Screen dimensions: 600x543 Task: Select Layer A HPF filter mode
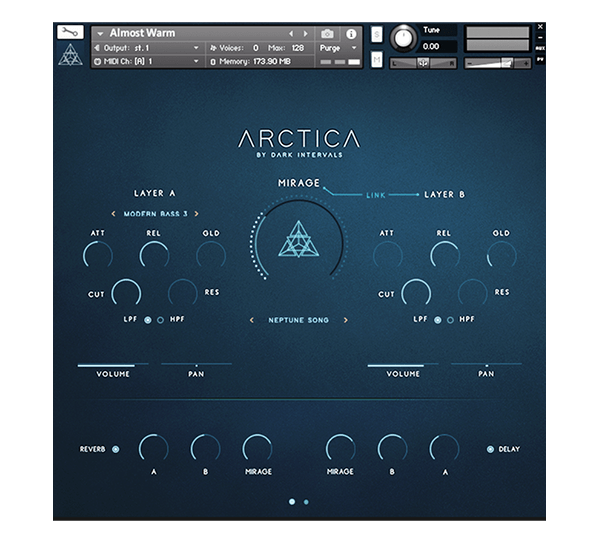(160, 320)
